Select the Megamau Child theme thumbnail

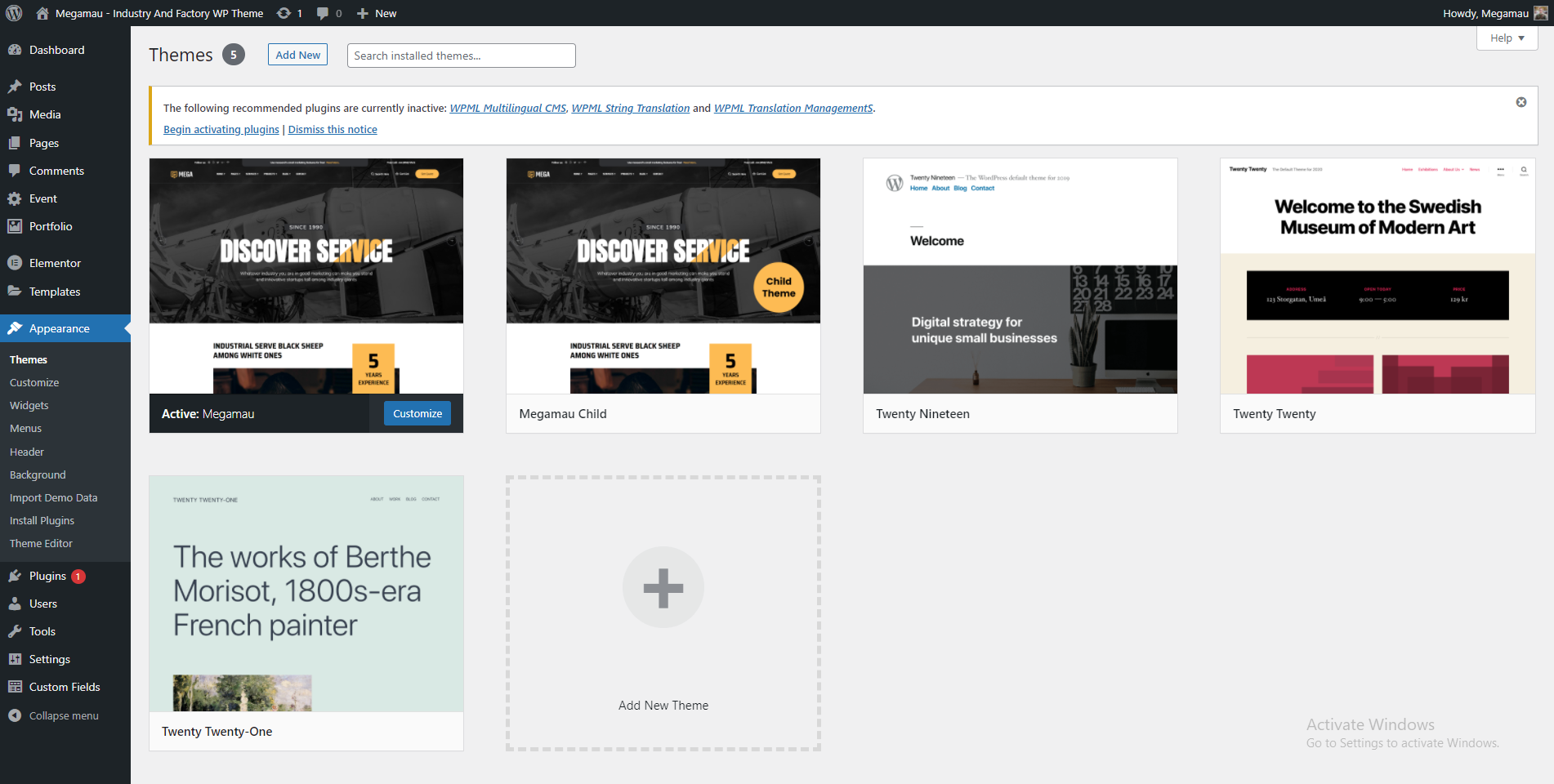[663, 276]
